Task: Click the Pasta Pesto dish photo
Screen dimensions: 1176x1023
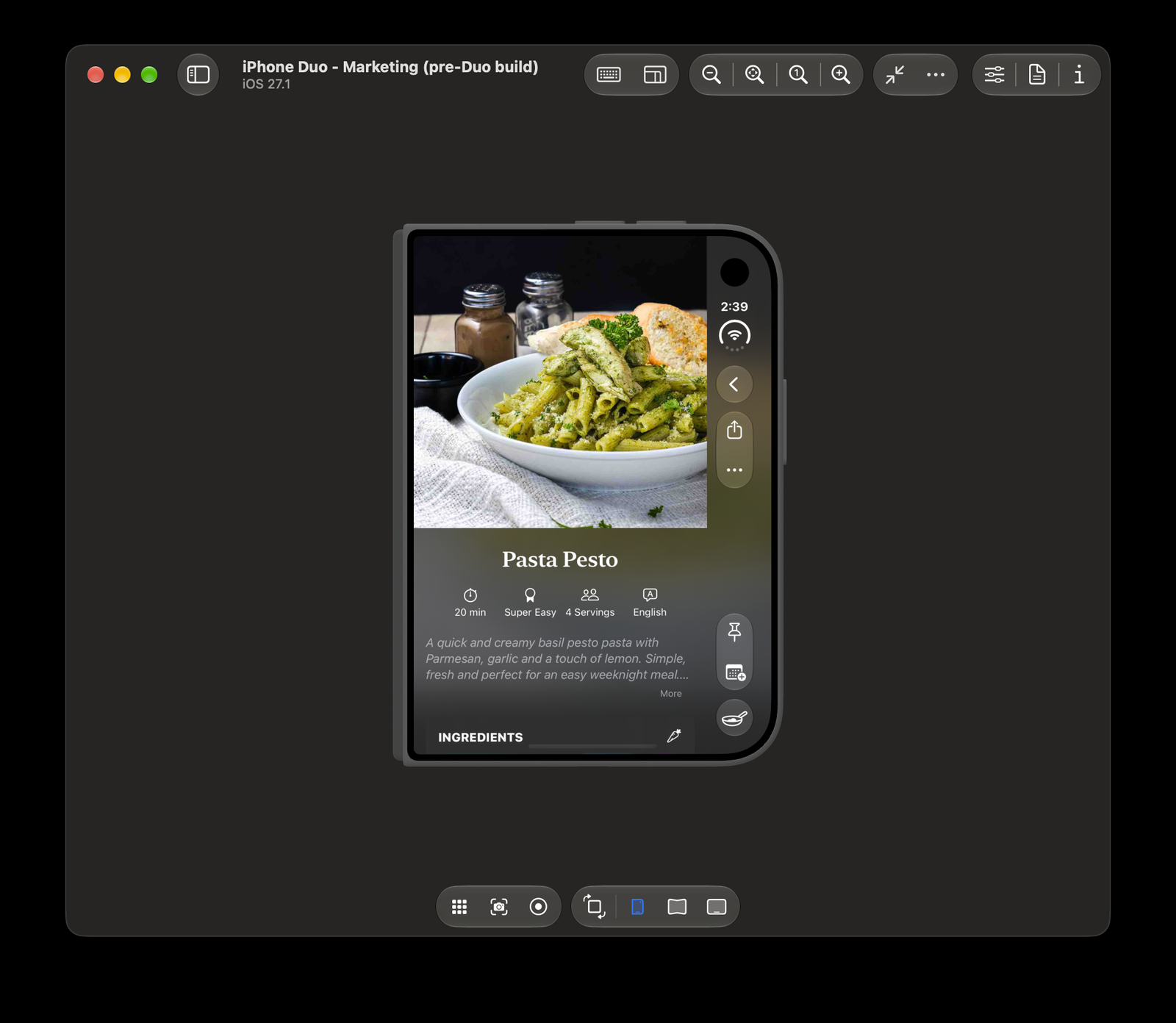Action: pos(560,381)
